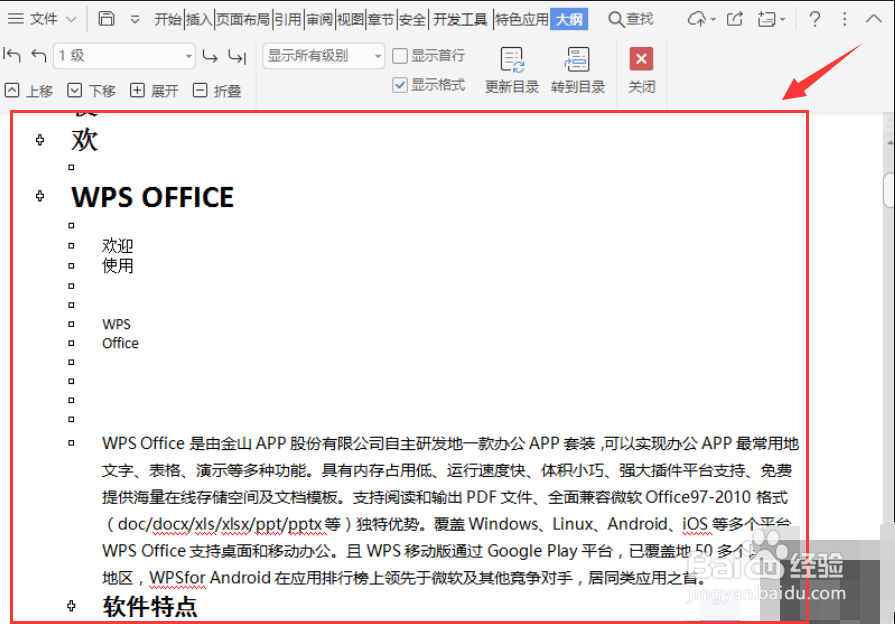Open the 开发工具 tab
The width and height of the screenshot is (895, 624).
[460, 19]
